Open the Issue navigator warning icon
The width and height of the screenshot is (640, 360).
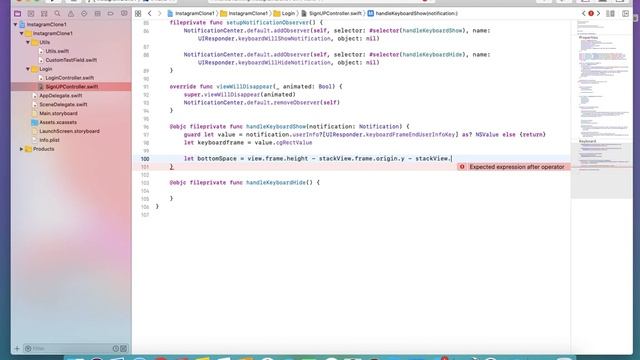click(71, 13)
